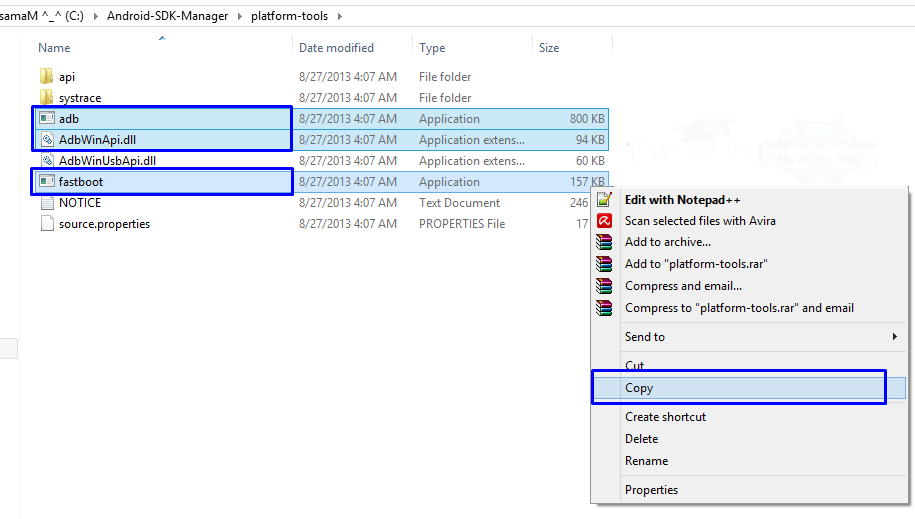Screen dimensions: 915x519
Task: Open Properties from the context menu
Action: pyautogui.click(x=651, y=490)
